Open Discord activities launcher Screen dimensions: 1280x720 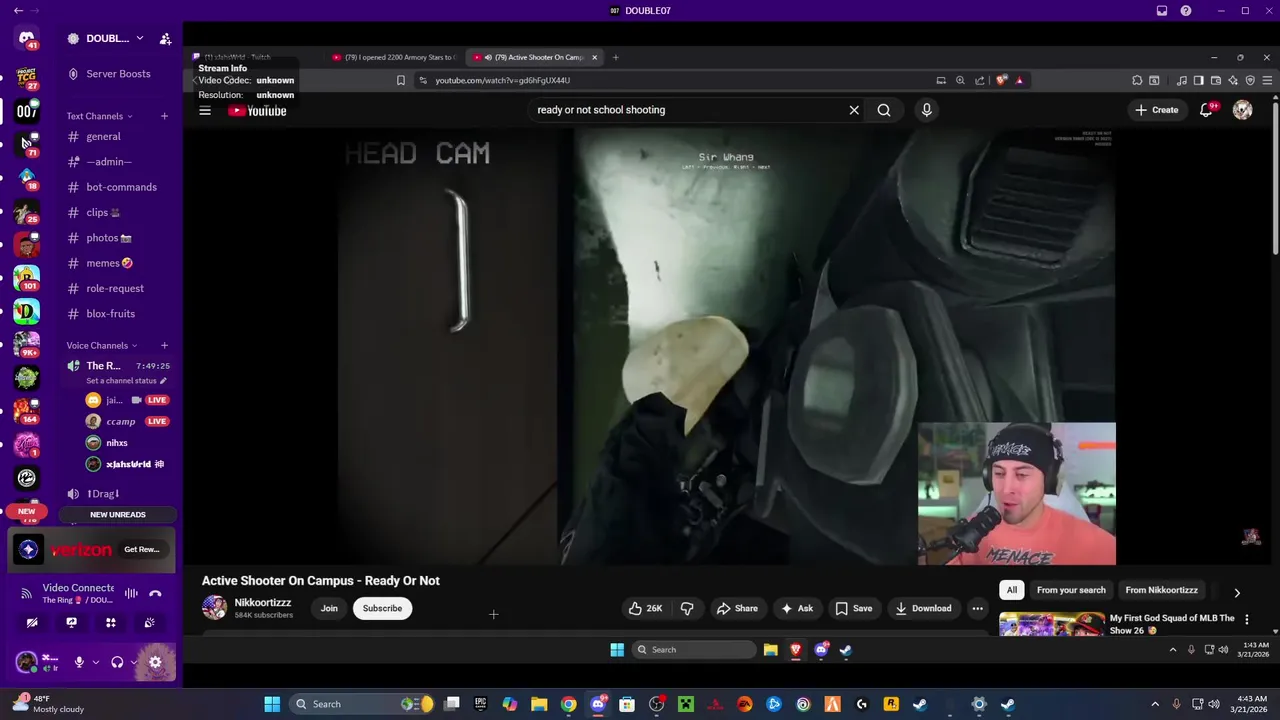[x=110, y=622]
